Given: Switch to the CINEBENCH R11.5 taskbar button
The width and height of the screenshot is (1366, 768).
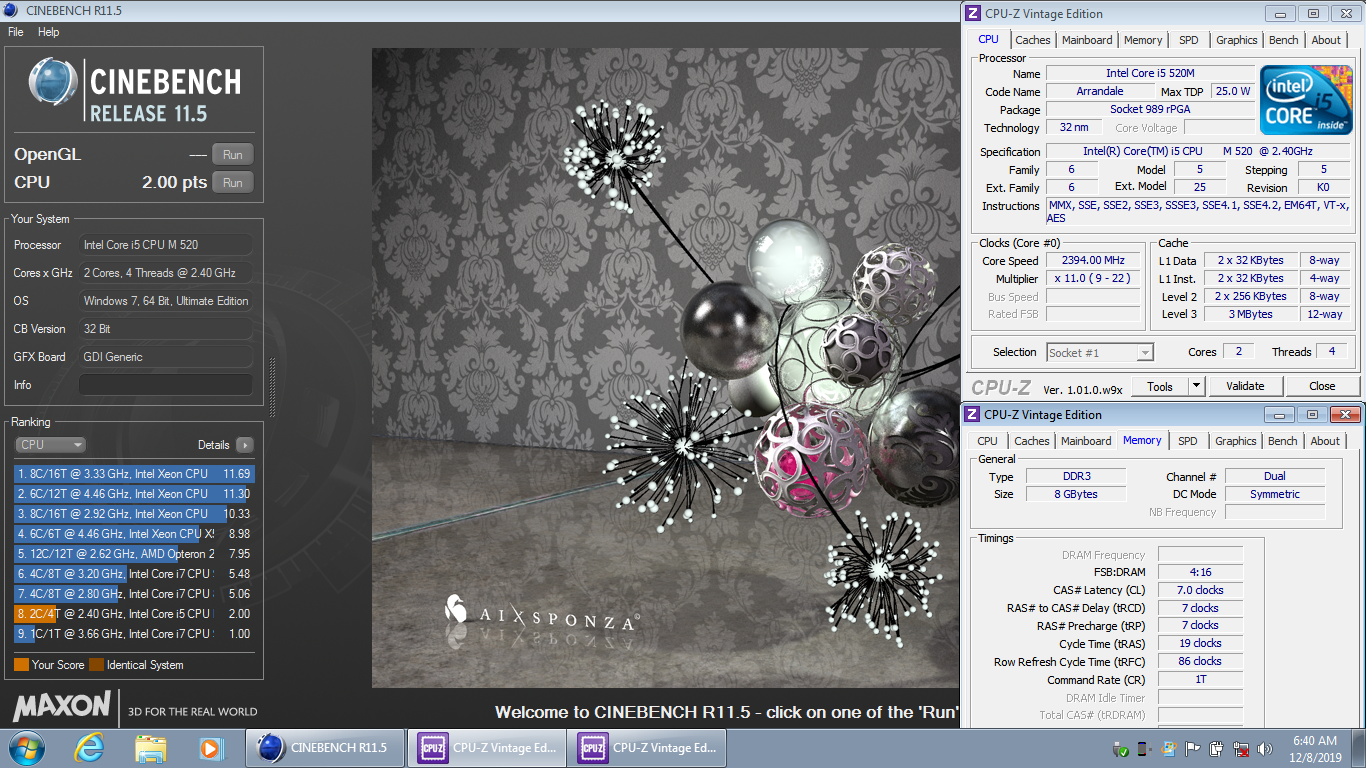Looking at the screenshot, I should pyautogui.click(x=325, y=748).
